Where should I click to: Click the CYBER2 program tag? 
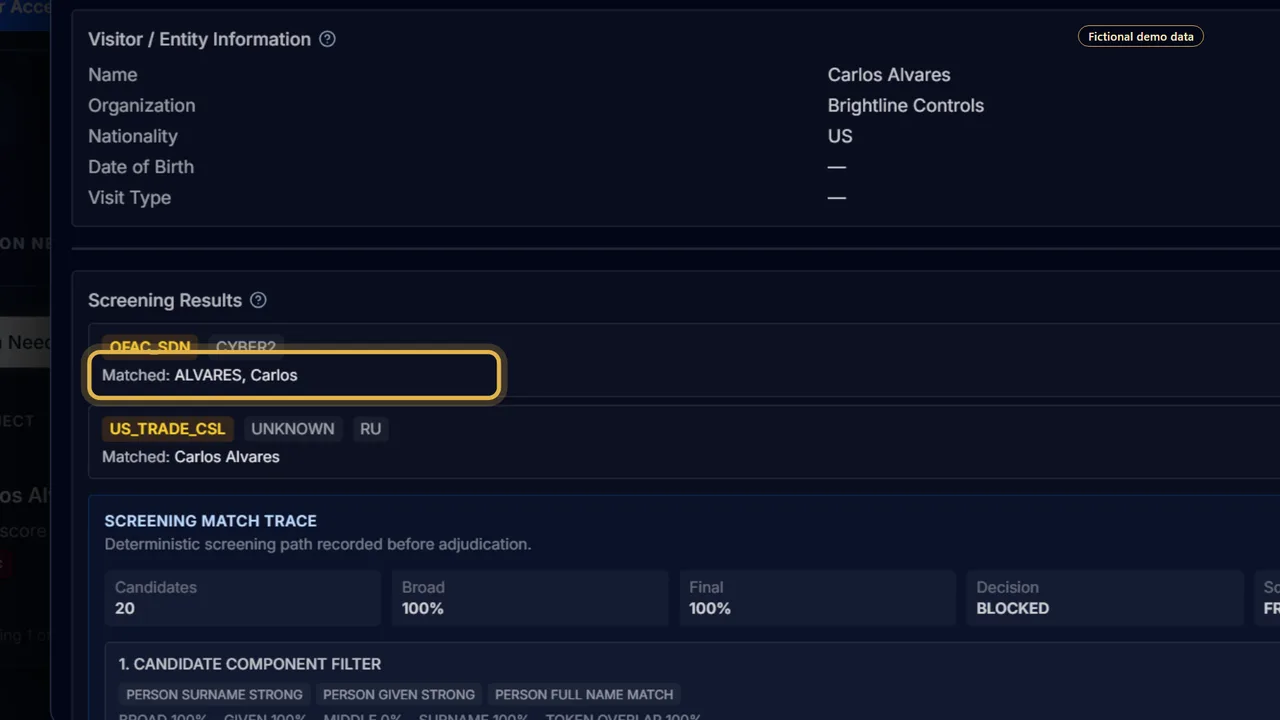pyautogui.click(x=246, y=347)
